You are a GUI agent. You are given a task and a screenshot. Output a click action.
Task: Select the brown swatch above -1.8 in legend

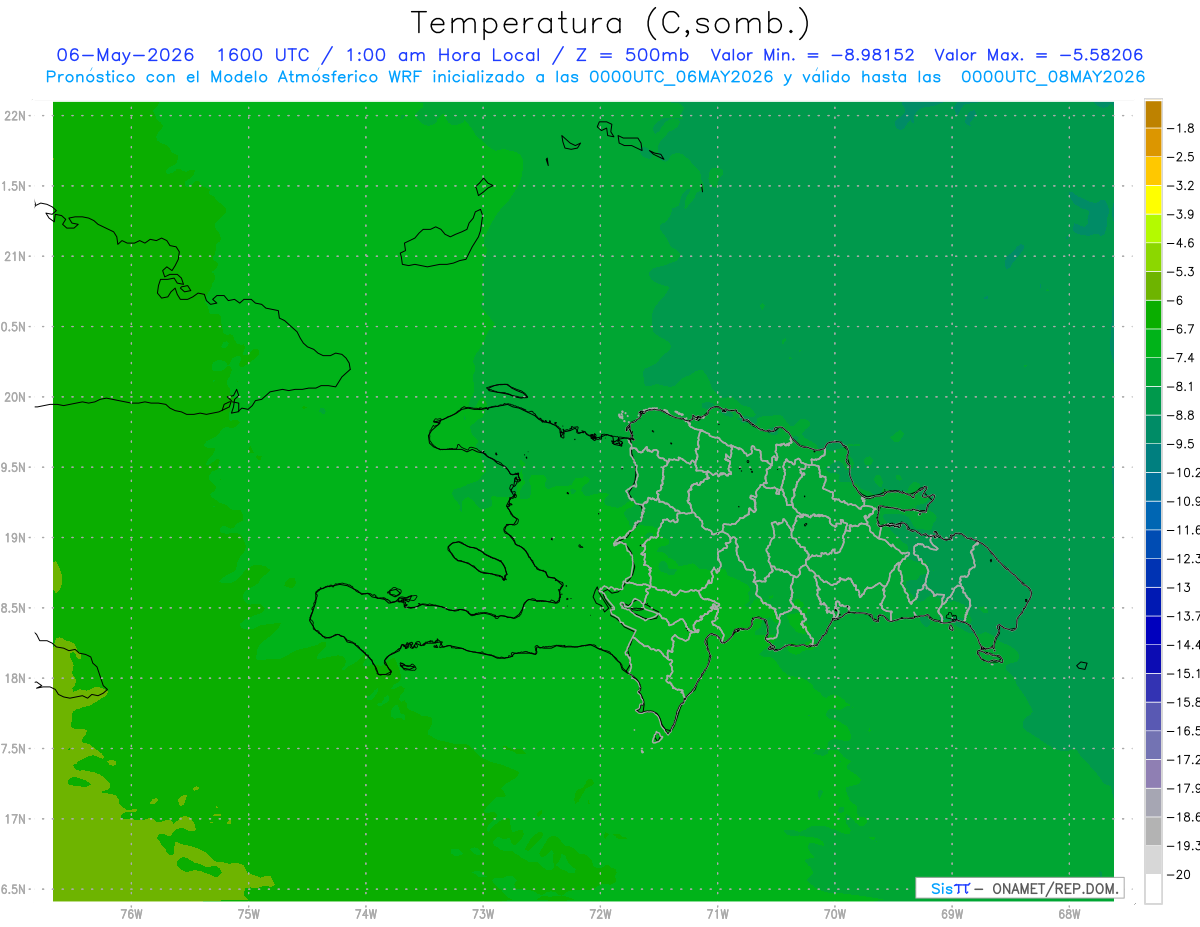[1153, 115]
